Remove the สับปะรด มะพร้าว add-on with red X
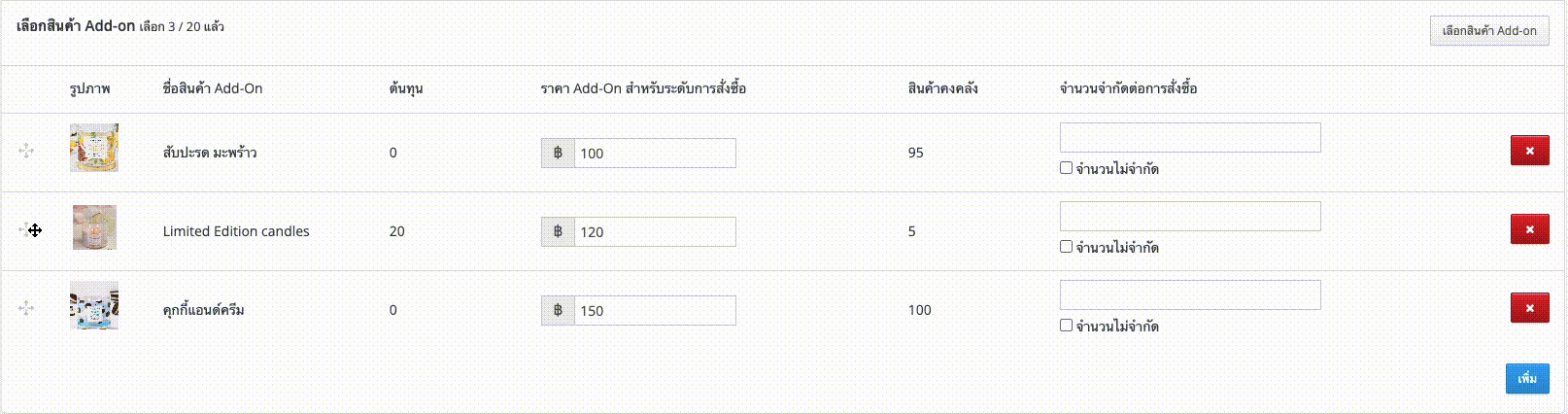 [x=1529, y=151]
